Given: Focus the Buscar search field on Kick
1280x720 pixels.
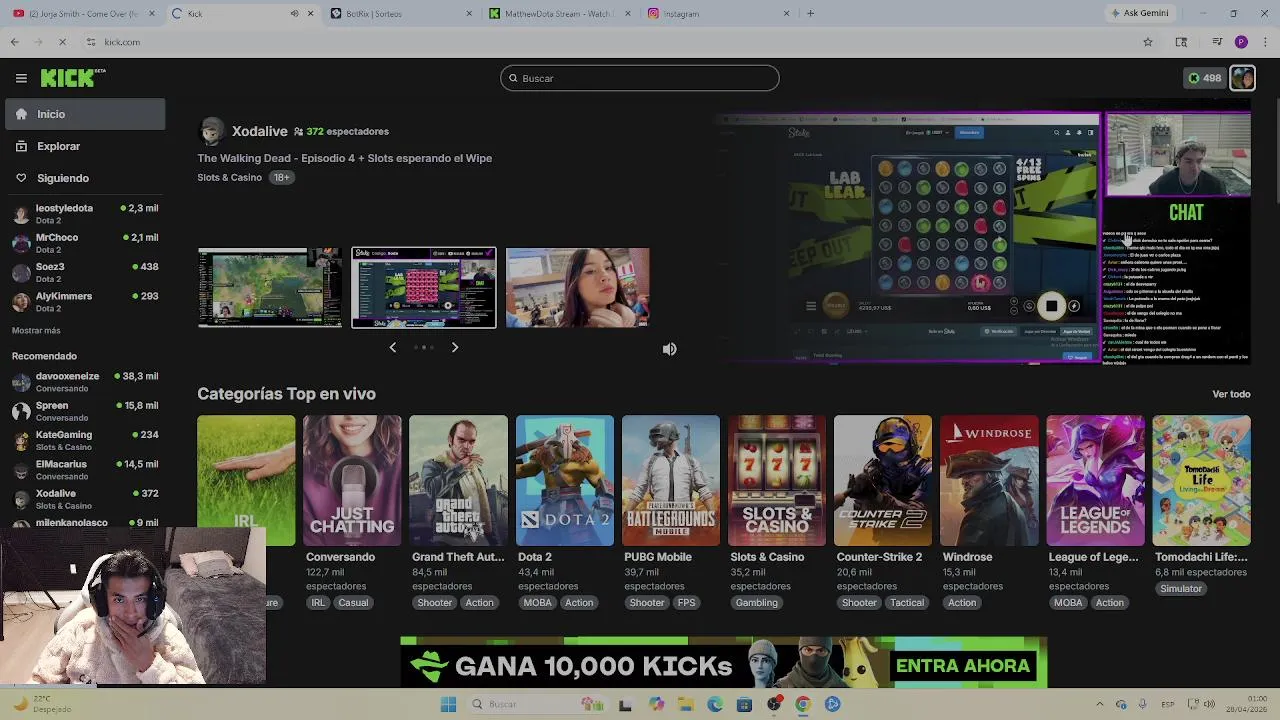Looking at the screenshot, I should coord(640,78).
